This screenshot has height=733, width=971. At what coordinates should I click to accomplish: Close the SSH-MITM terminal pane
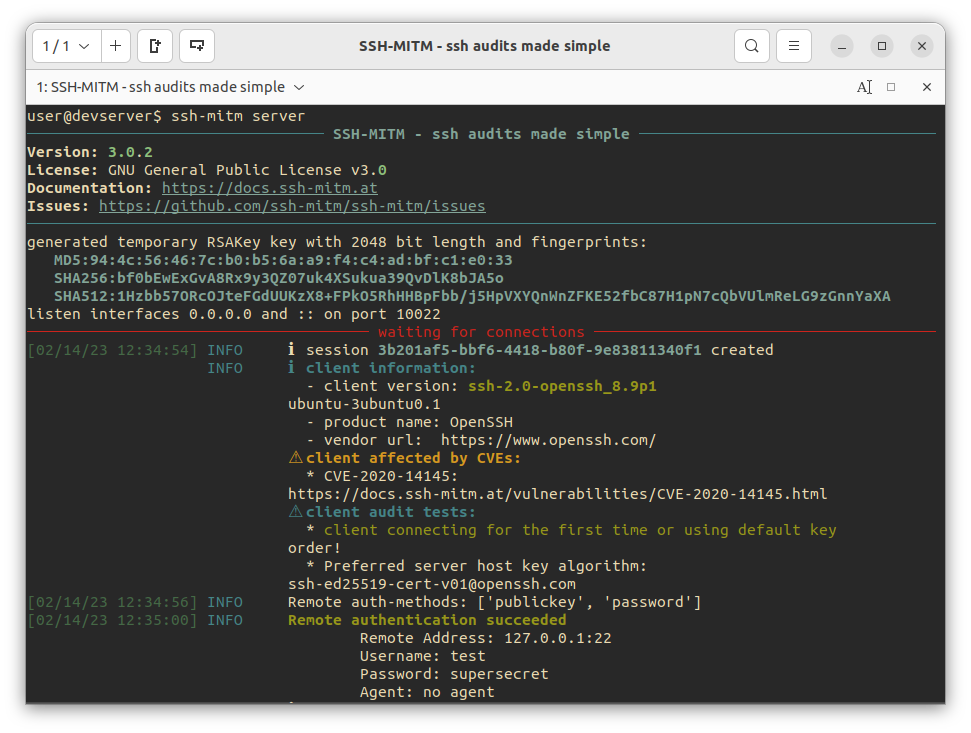coord(926,87)
